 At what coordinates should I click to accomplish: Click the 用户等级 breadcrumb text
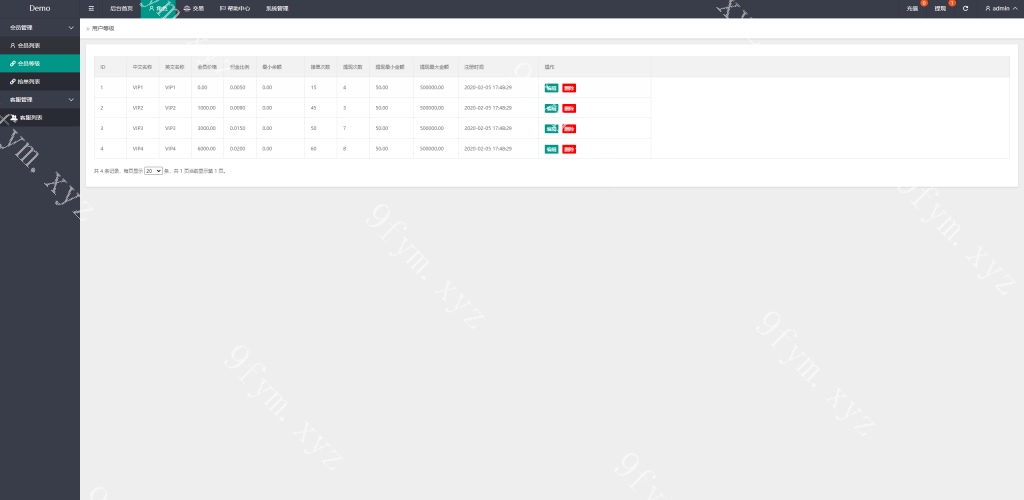pyautogui.click(x=103, y=29)
